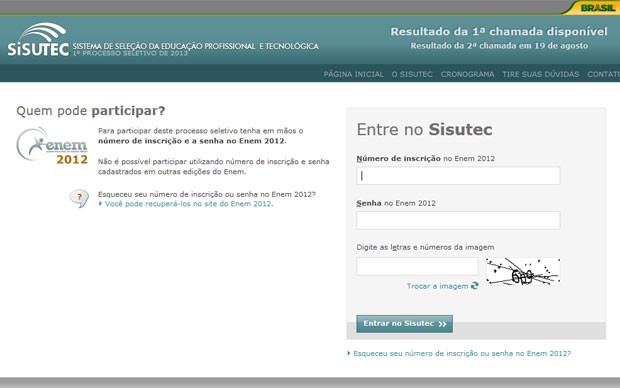This screenshot has height=388, width=620.
Task: Follow the Você pode recuperá-los no site link
Action: point(189,204)
